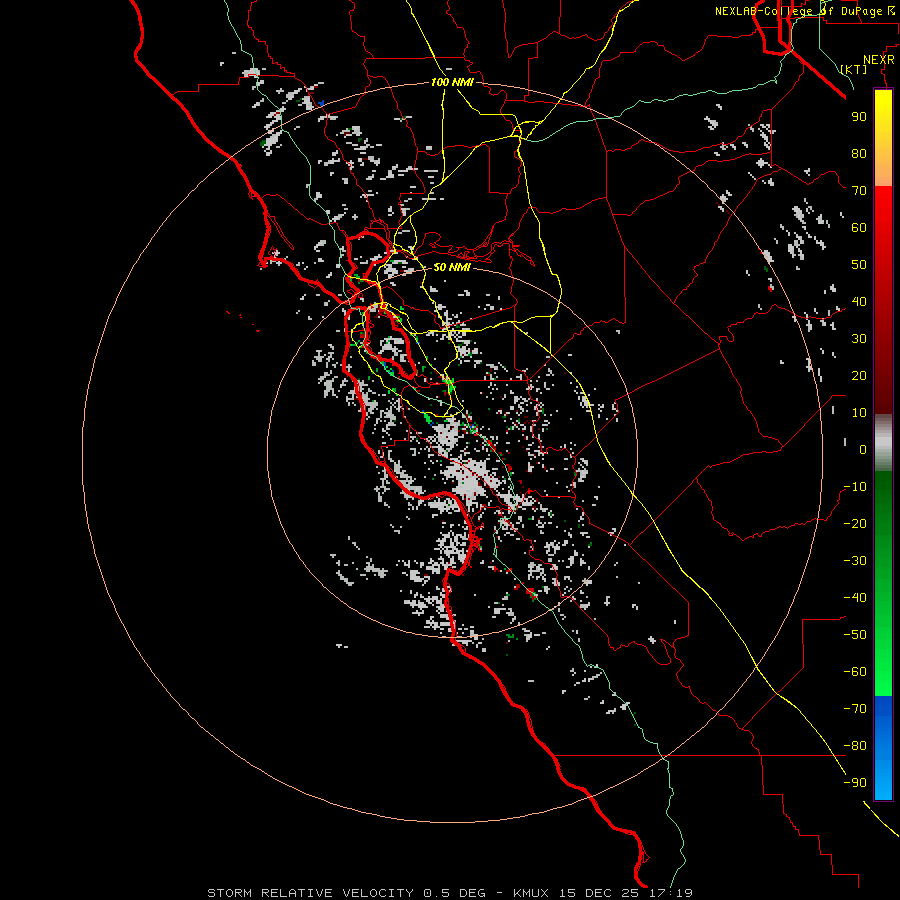Viewport: 900px width, 900px height.
Task: Click the "STORM RELATIVE VELOCITY" product title
Action: click(310, 893)
